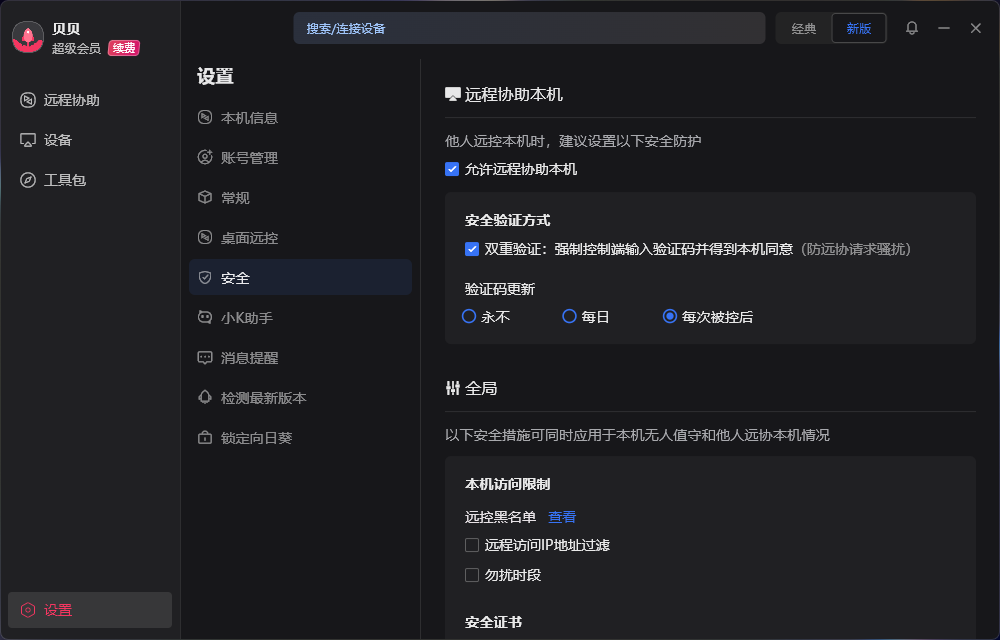Enable the 勿扰时段 checkbox
The image size is (1000, 640).
coord(472,575)
